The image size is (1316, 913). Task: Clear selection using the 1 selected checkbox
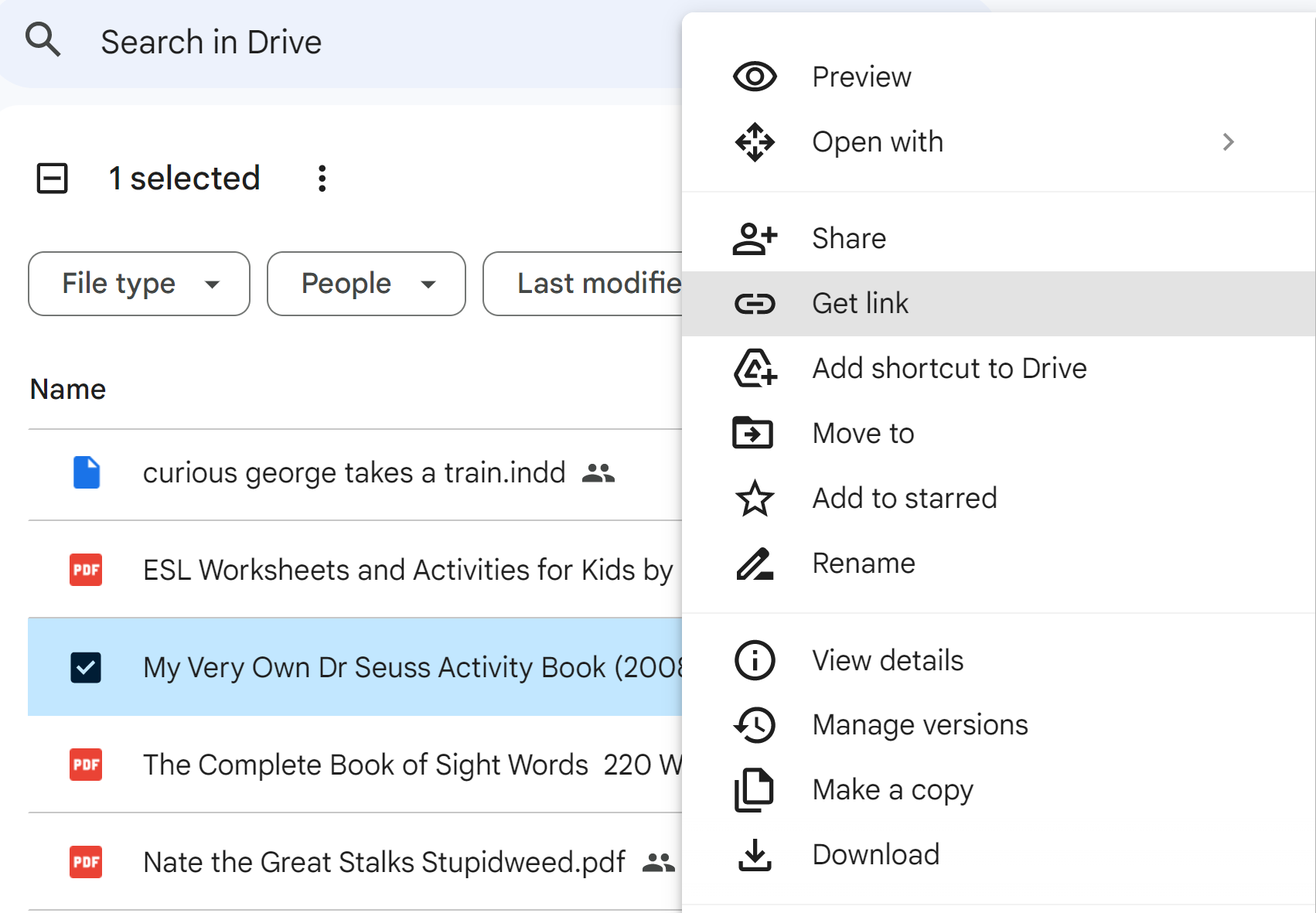coord(53,179)
